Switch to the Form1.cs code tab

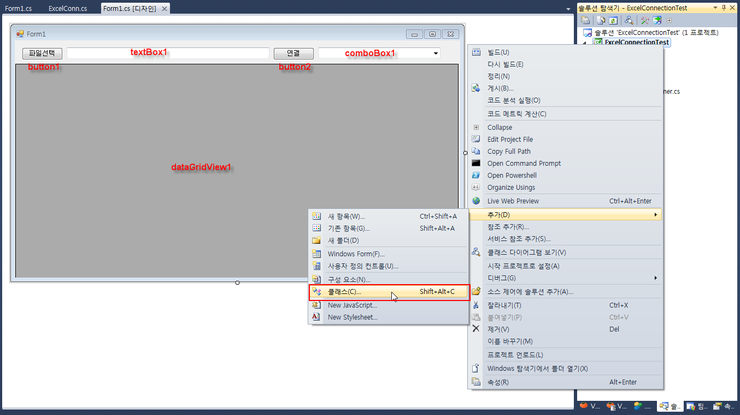pyautogui.click(x=17, y=8)
